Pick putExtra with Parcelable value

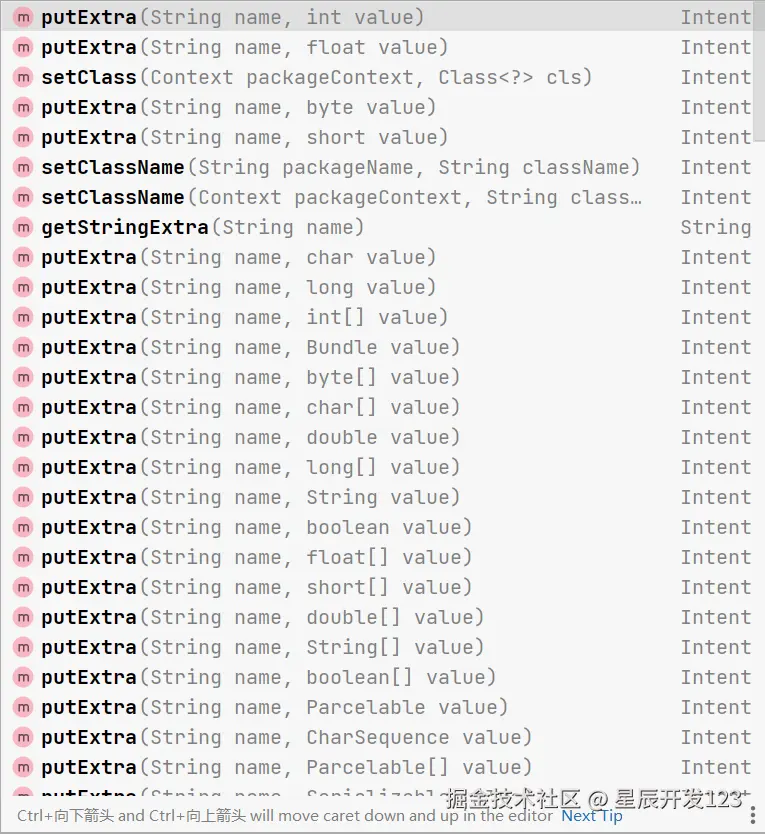click(274, 707)
